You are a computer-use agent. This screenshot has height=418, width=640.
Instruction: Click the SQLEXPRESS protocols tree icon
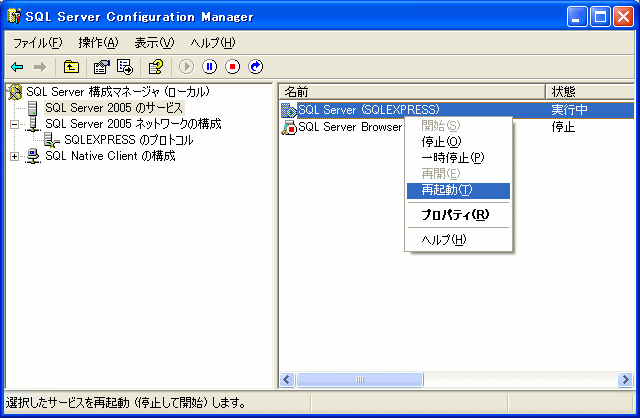coord(52,140)
